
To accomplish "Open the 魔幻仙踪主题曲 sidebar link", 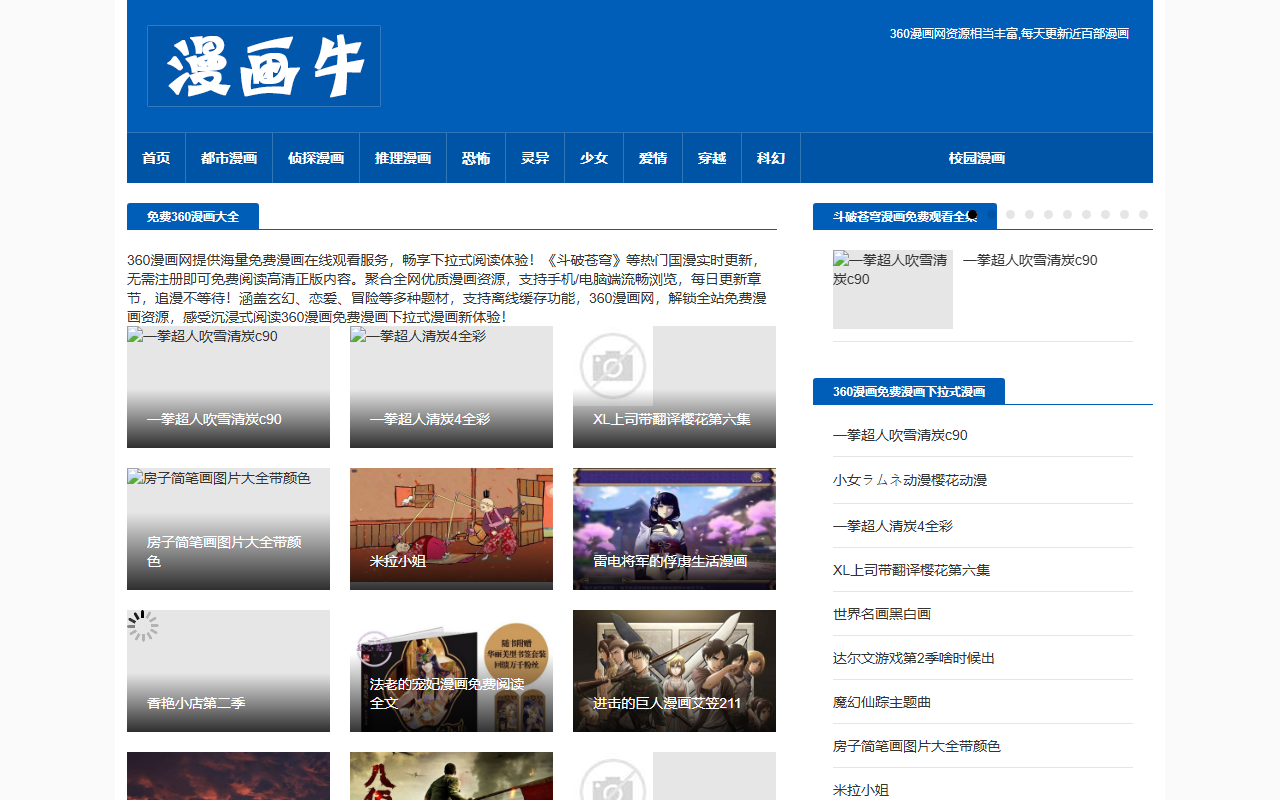I will (882, 702).
